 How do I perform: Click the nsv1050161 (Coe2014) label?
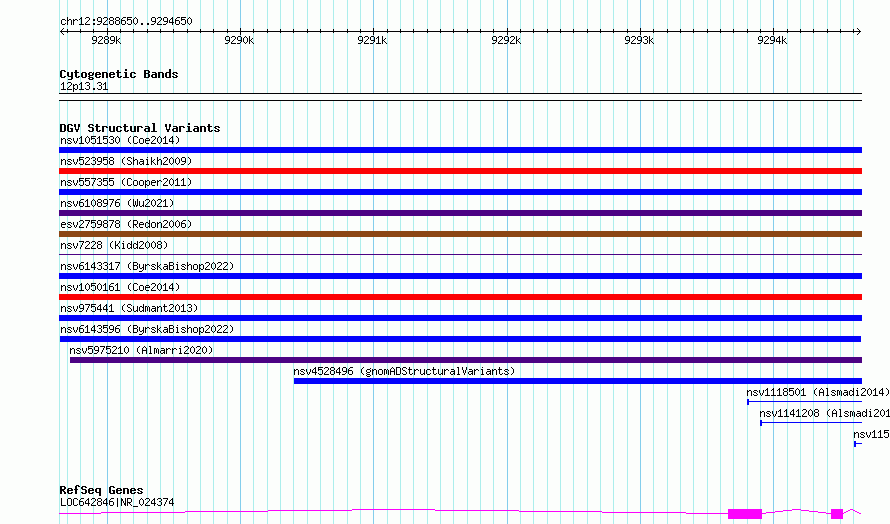point(120,287)
